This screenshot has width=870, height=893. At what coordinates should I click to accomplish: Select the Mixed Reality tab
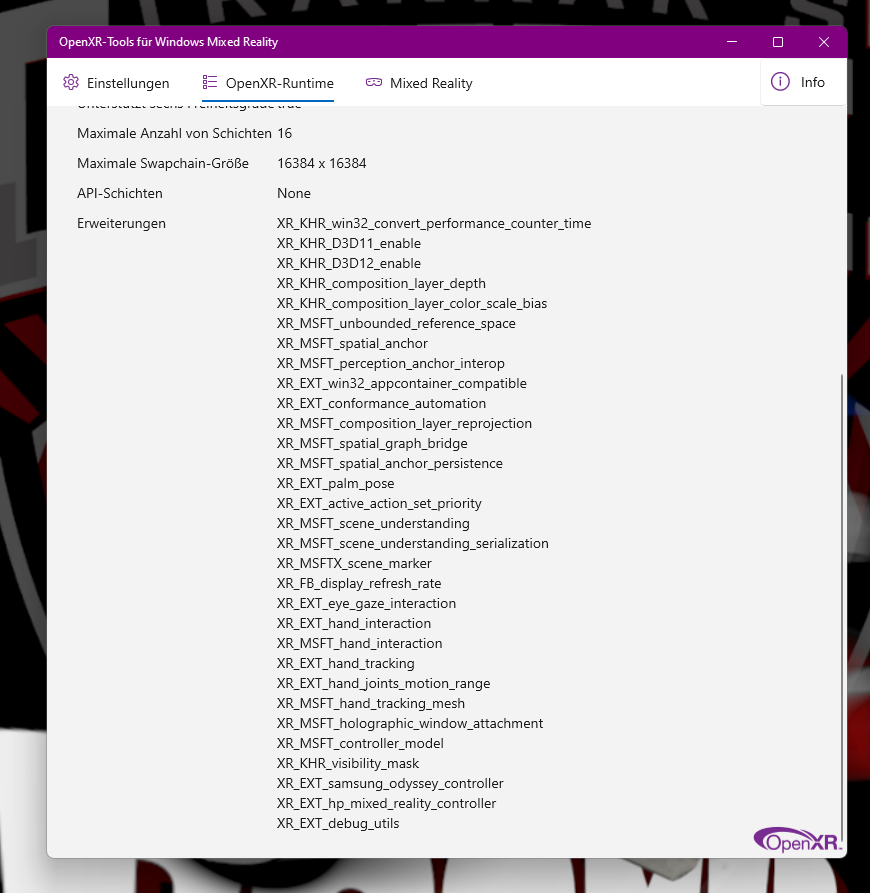pyautogui.click(x=419, y=83)
